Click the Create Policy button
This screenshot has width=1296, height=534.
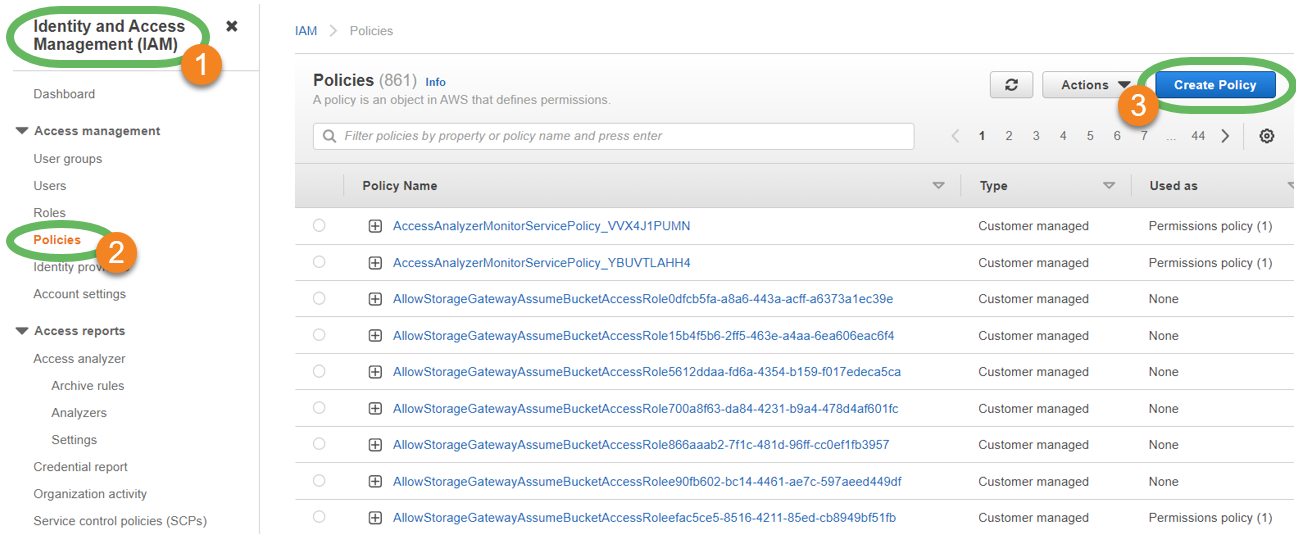(1215, 85)
